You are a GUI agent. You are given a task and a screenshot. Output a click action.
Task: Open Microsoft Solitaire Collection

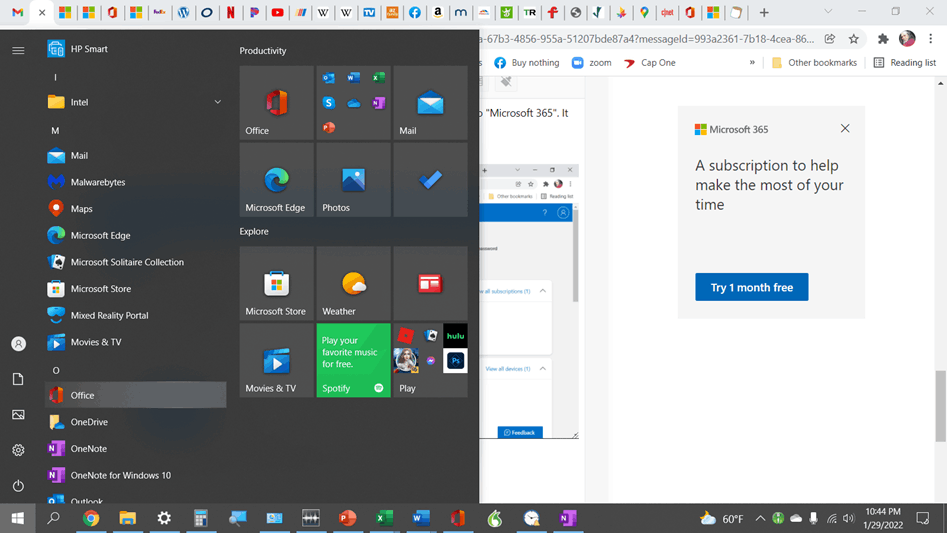[x=136, y=262]
